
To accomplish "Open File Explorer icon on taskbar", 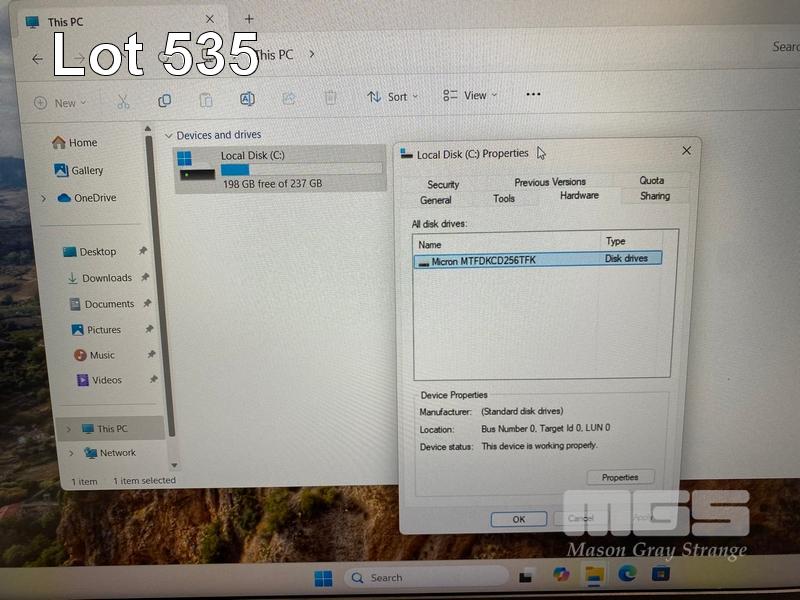I will click(x=594, y=574).
